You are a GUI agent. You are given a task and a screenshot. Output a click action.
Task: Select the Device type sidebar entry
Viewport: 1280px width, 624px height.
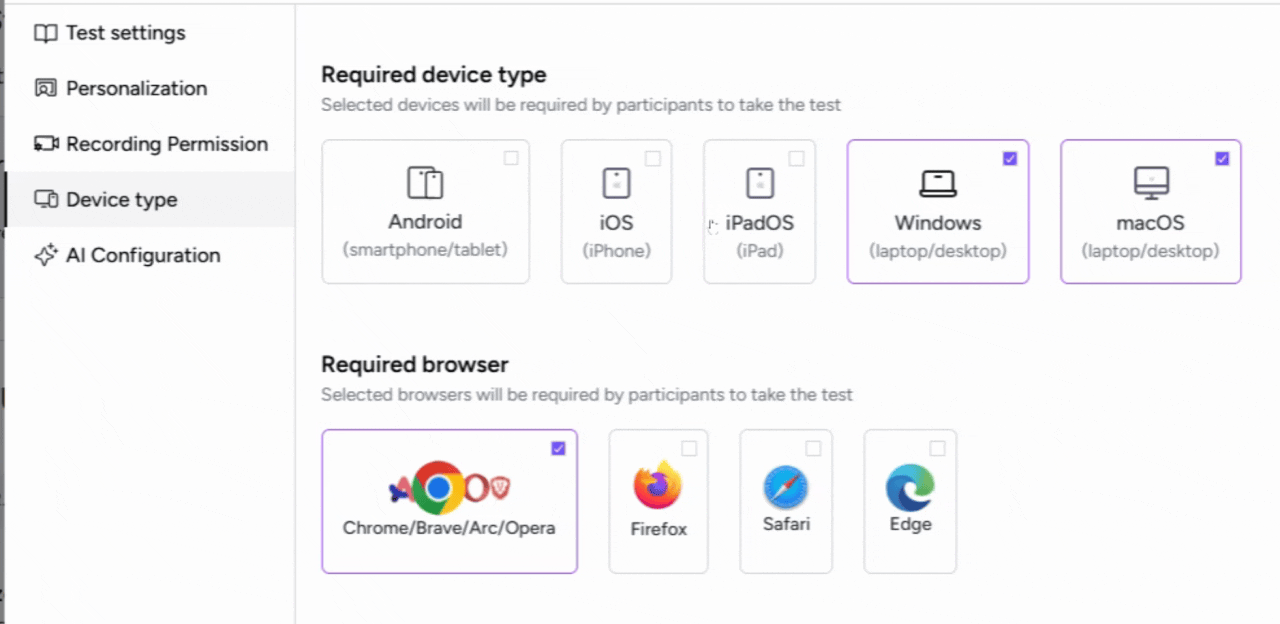(x=120, y=199)
